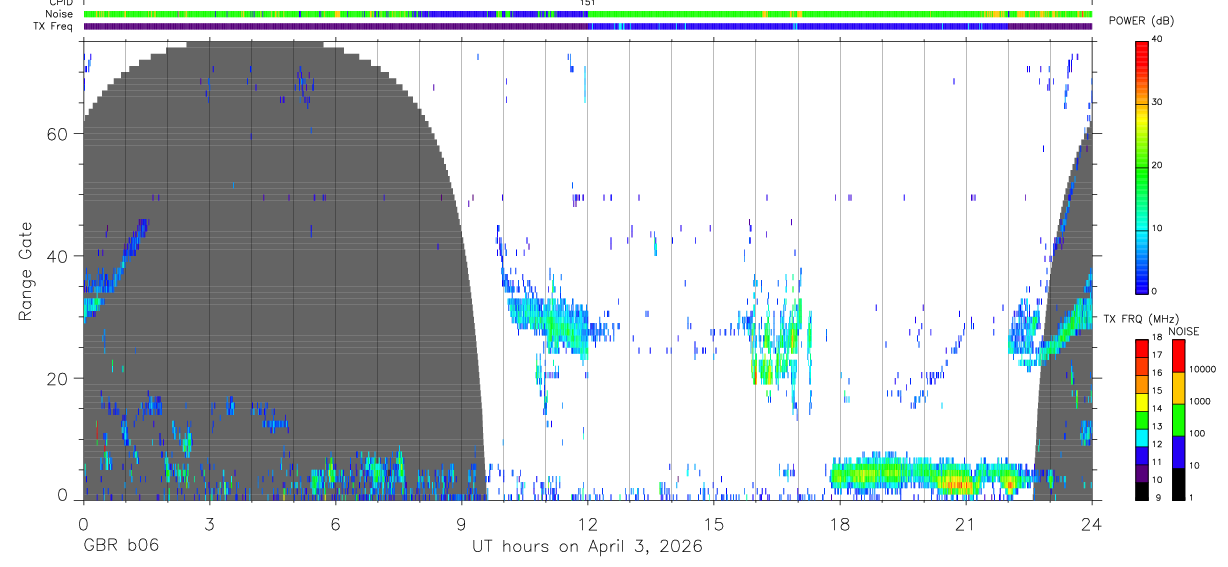Click x-axis tick label '12'

588,523
